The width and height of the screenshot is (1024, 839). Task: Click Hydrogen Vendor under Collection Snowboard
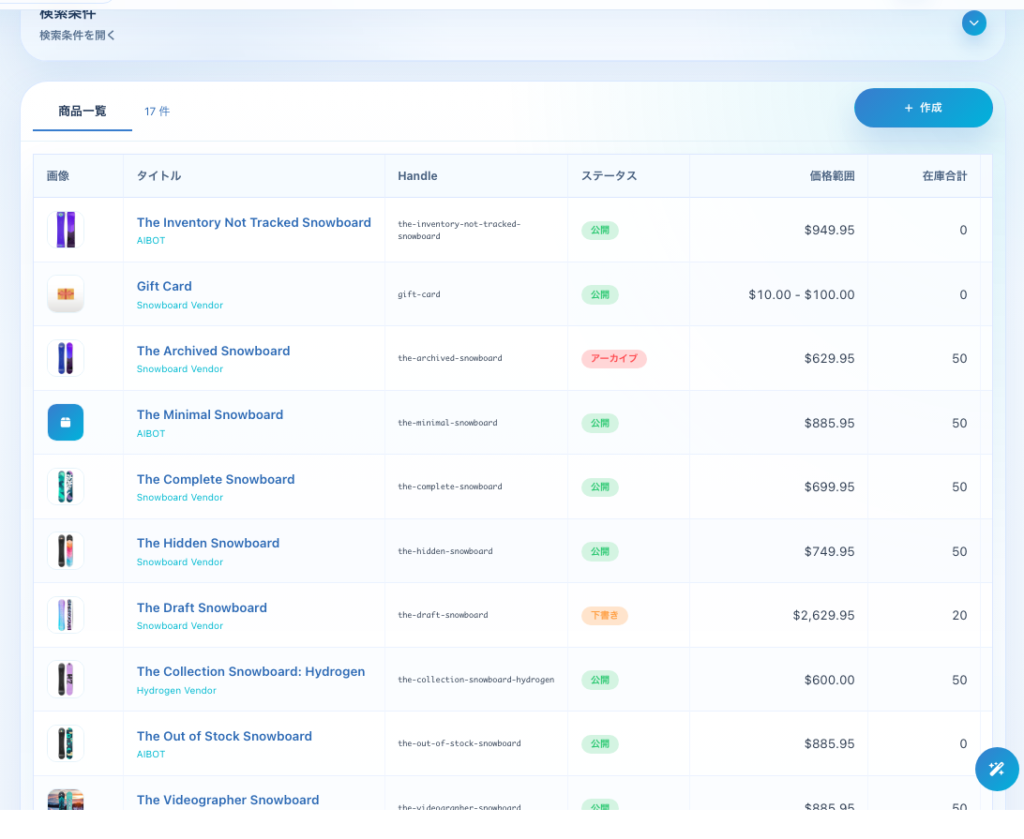[x=176, y=691]
